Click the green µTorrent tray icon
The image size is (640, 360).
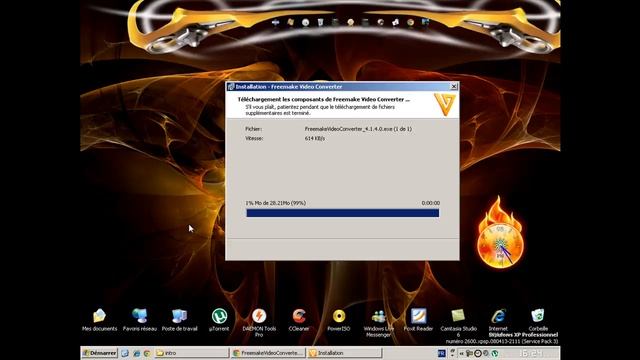[x=495, y=353]
